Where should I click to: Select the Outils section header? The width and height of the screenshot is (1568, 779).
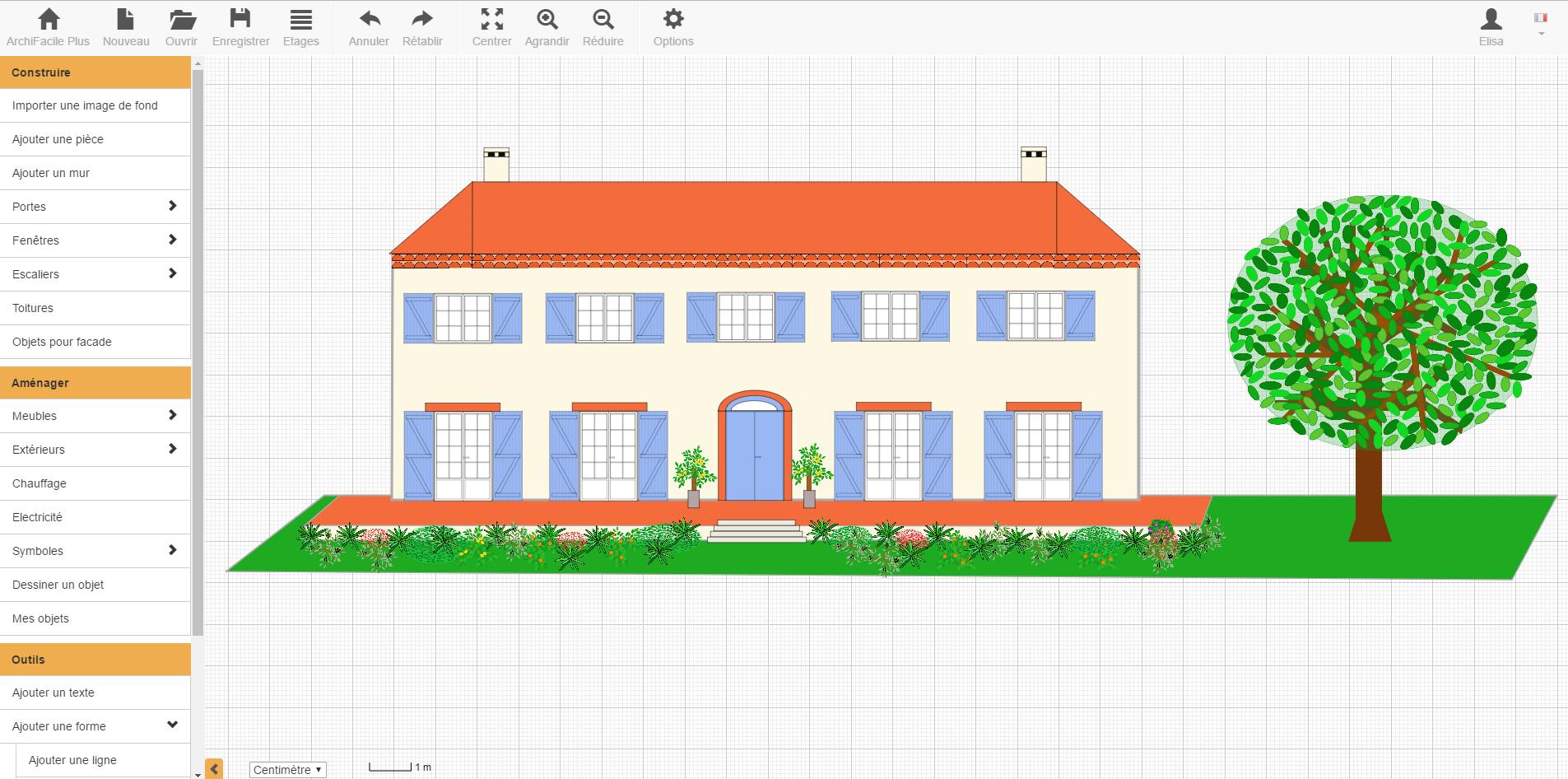coord(95,659)
